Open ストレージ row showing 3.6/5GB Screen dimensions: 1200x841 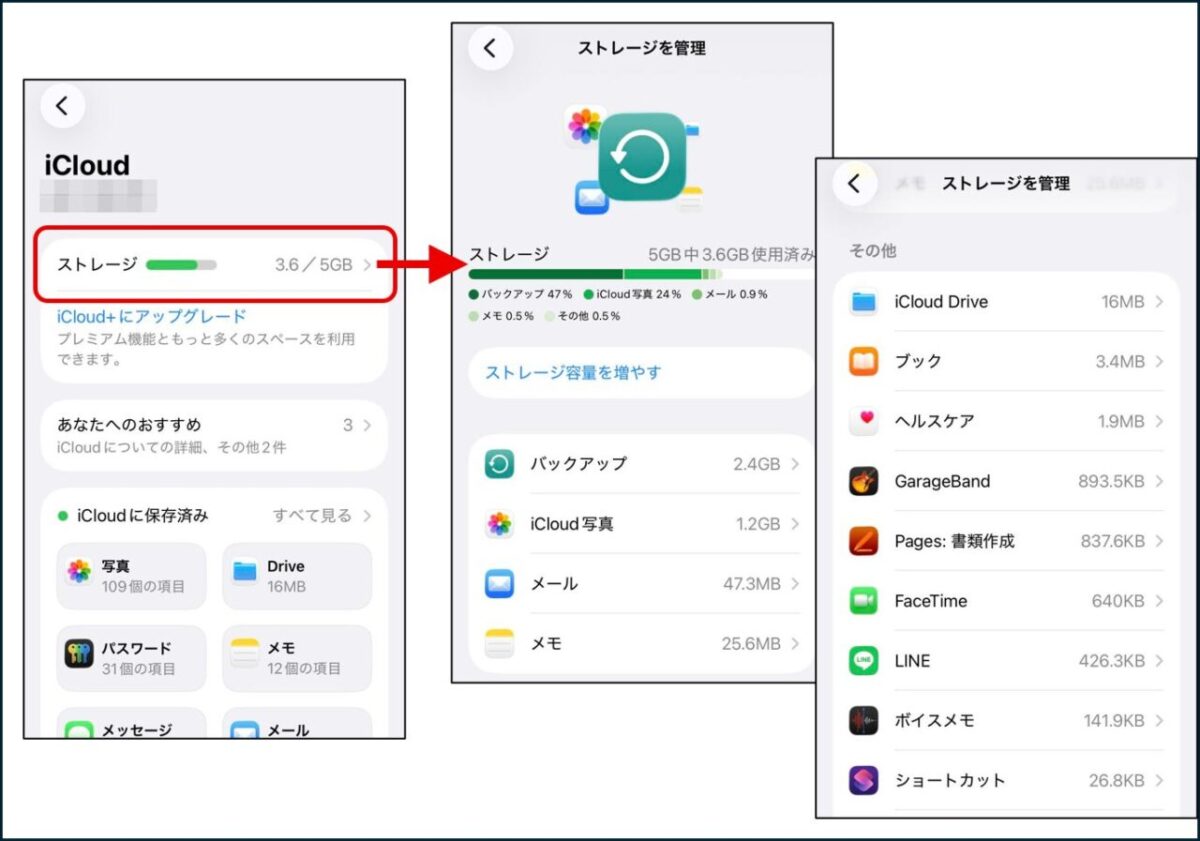[215, 265]
